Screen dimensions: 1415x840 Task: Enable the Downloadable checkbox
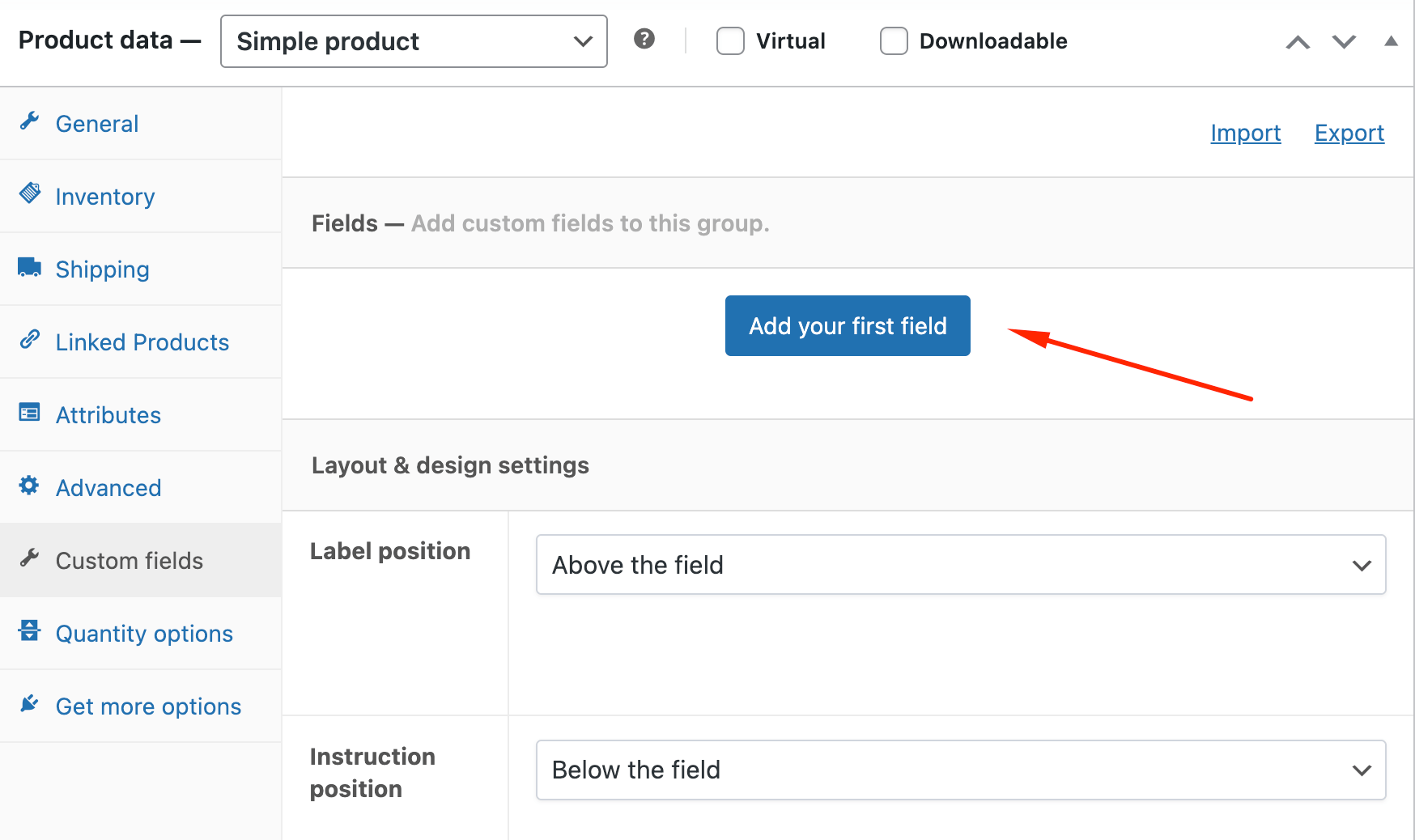[894, 40]
